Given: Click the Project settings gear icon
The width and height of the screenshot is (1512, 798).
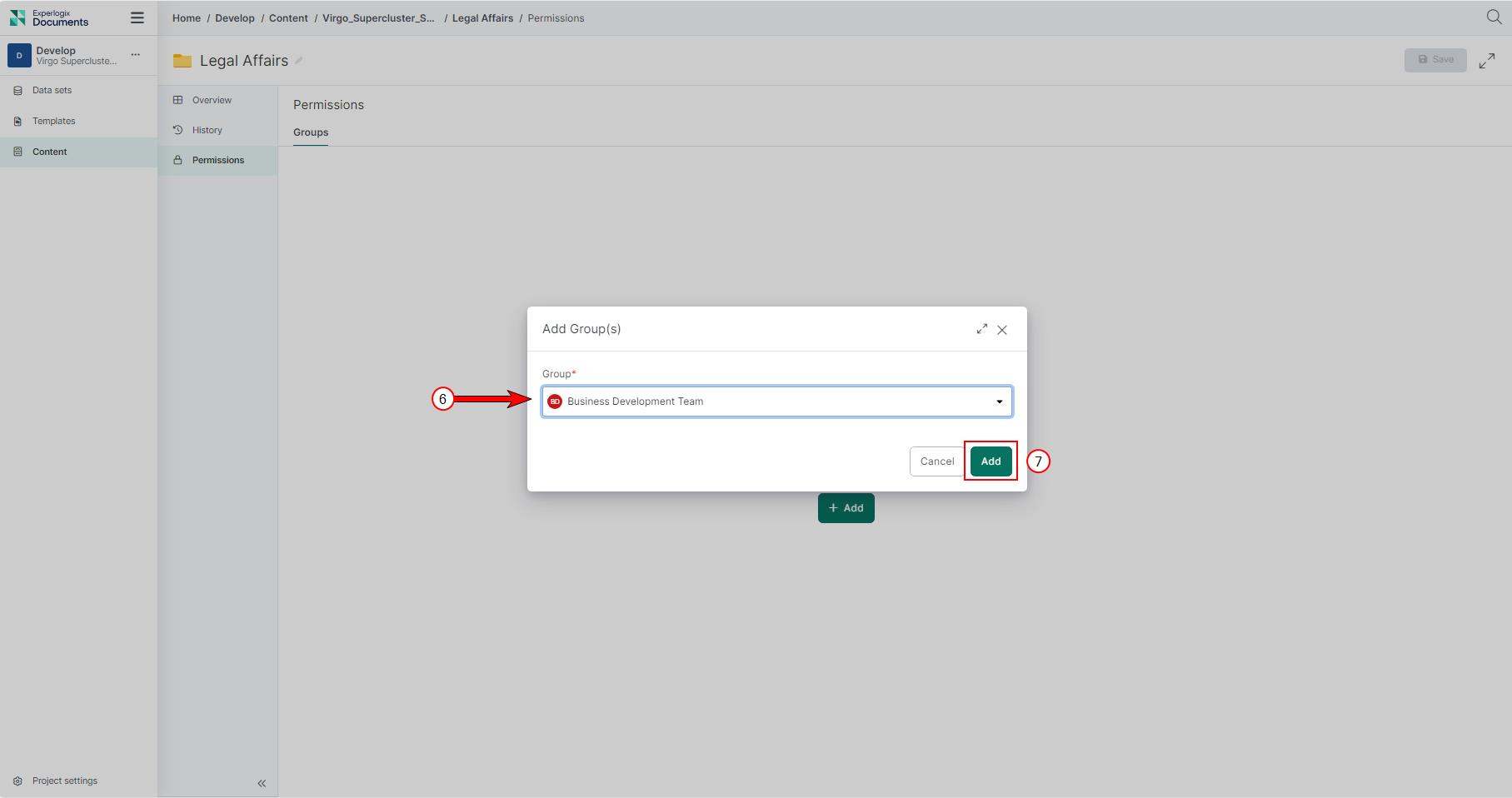Looking at the screenshot, I should coord(17,781).
